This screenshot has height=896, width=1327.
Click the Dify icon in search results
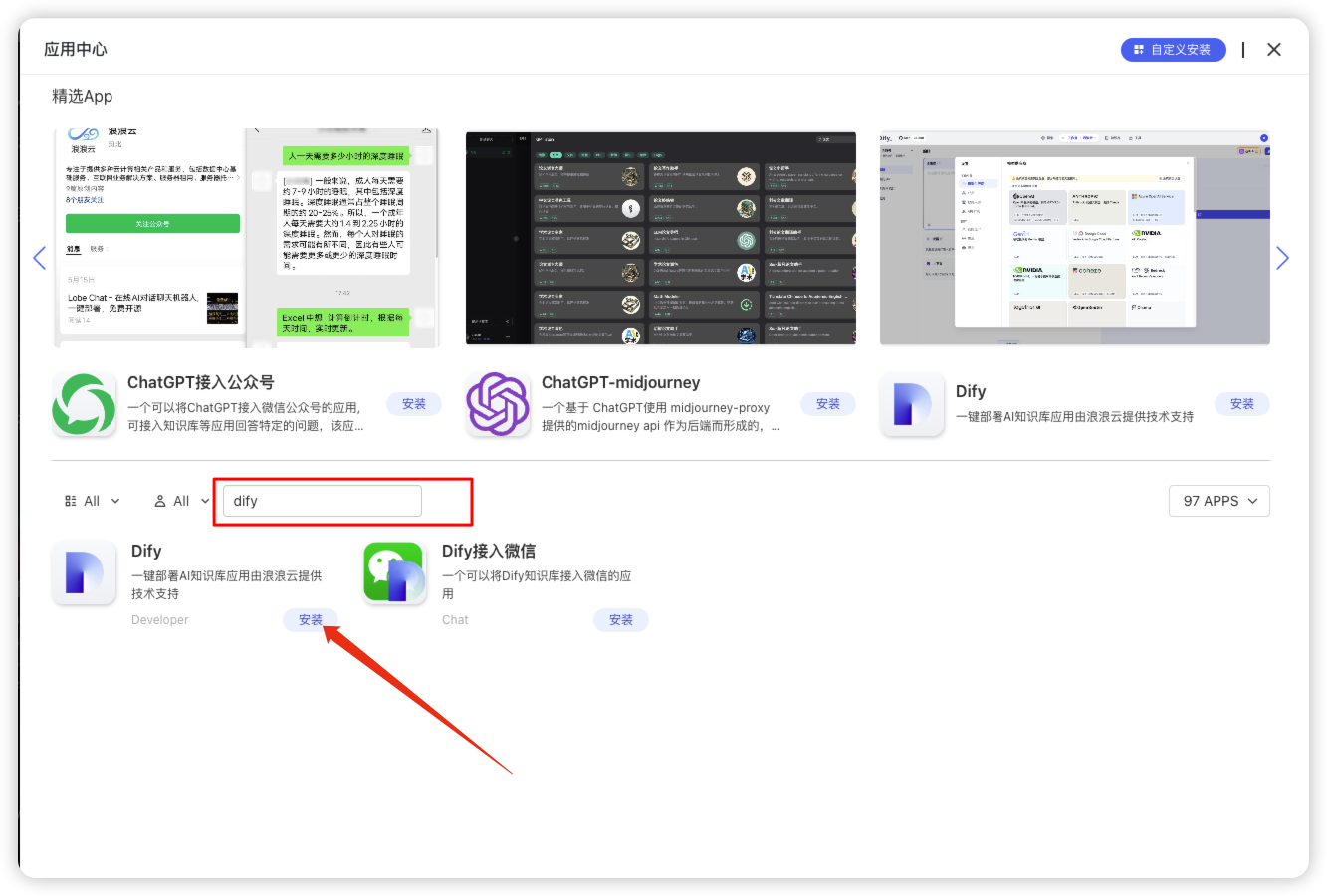pyautogui.click(x=84, y=572)
